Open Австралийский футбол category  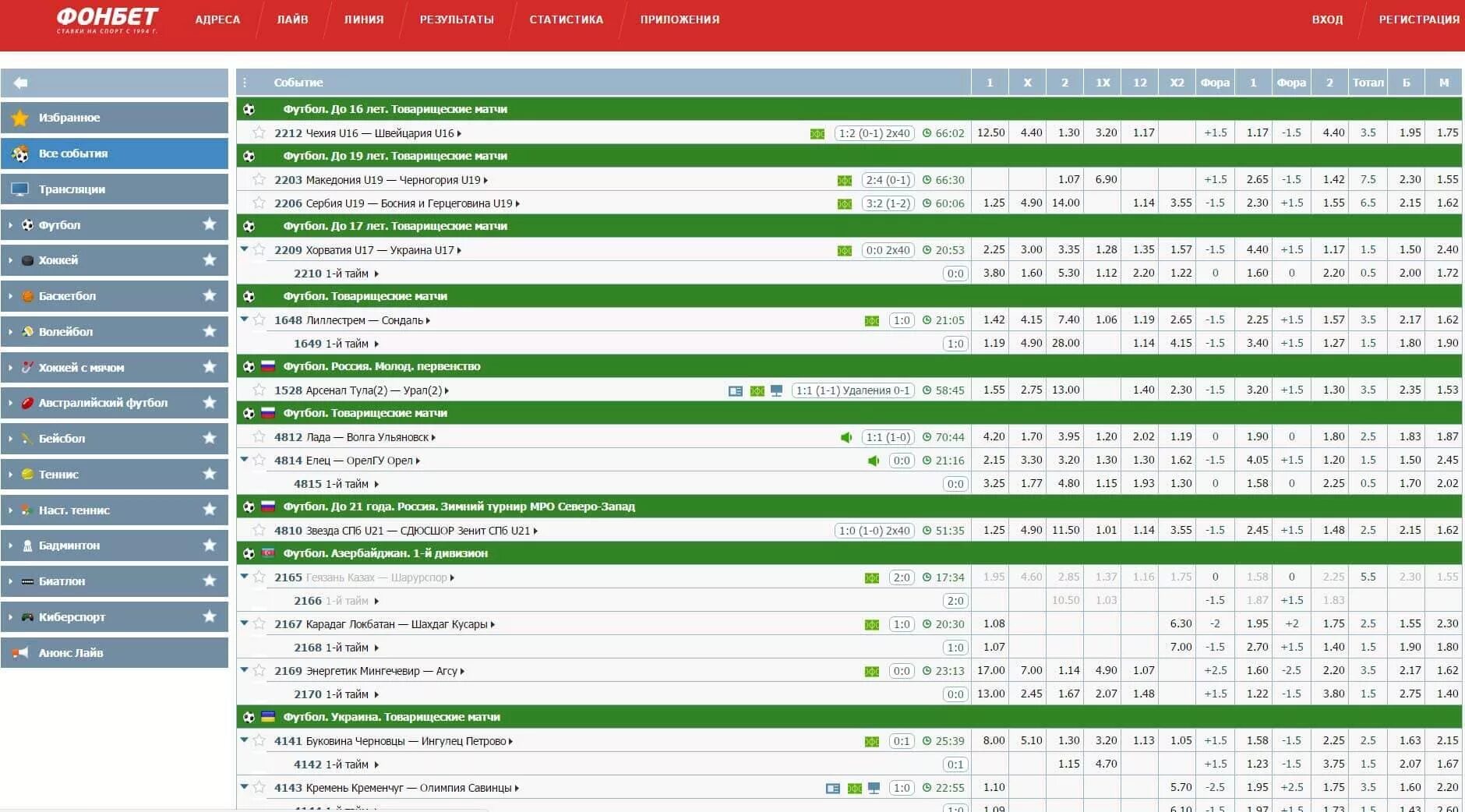115,403
